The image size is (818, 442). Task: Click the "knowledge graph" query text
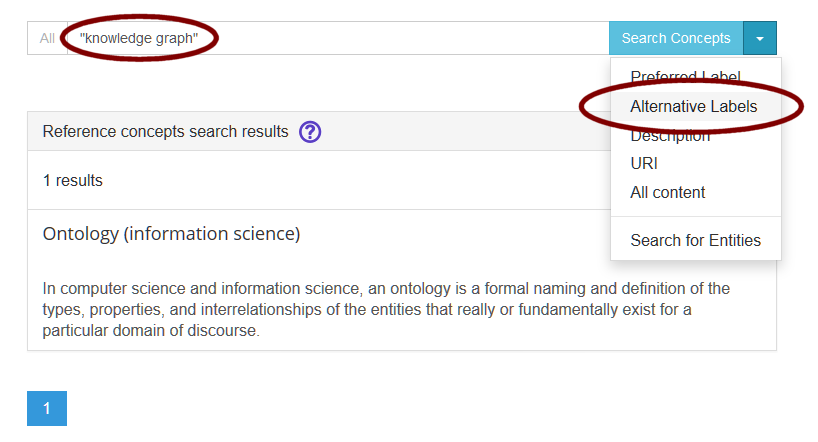[139, 38]
